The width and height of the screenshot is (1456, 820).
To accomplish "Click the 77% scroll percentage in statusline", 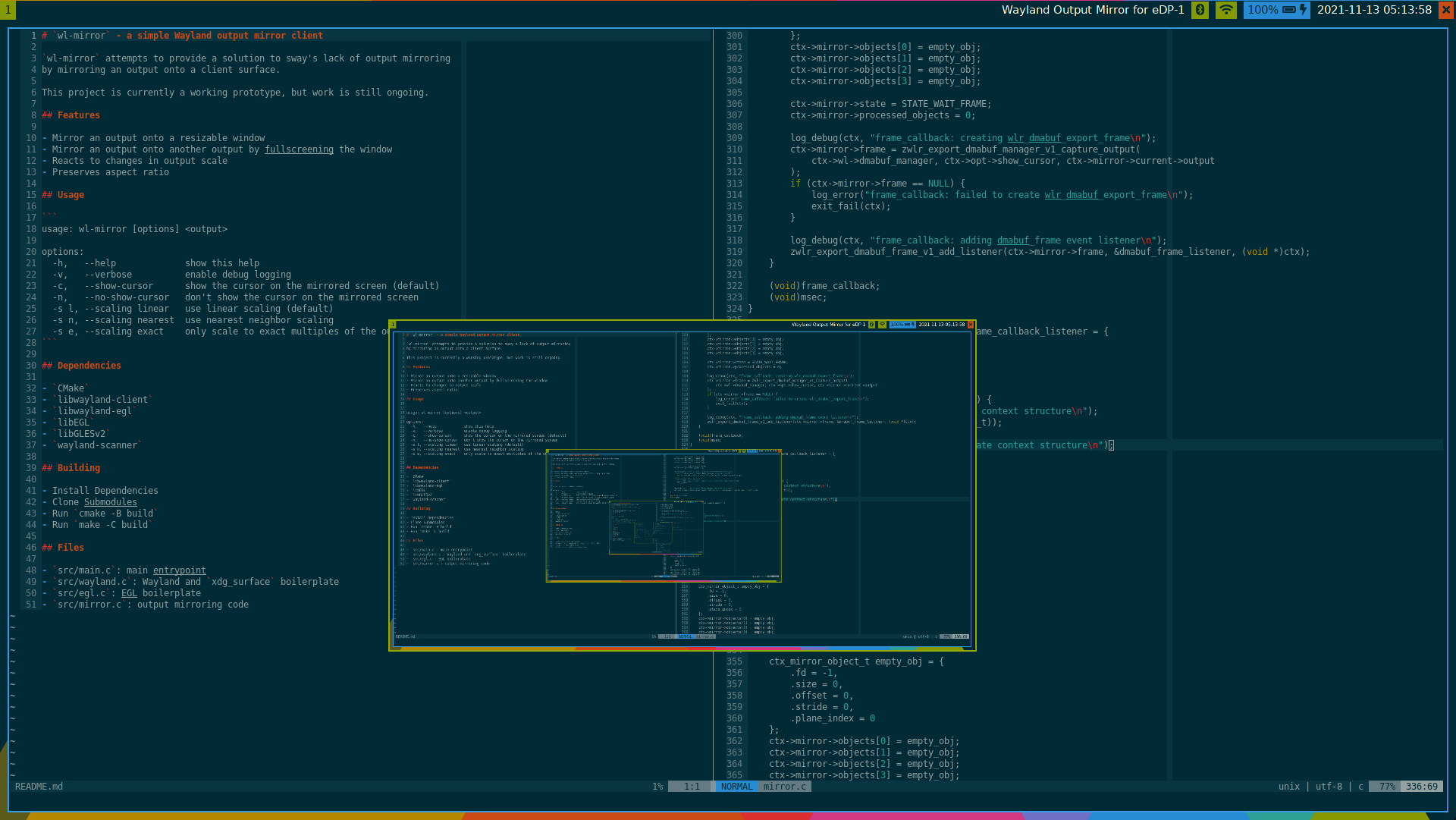I will 1386,787.
